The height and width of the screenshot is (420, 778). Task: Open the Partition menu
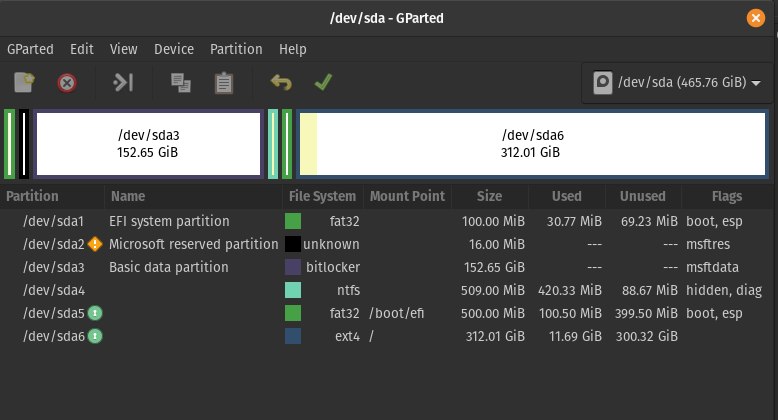coord(236,49)
